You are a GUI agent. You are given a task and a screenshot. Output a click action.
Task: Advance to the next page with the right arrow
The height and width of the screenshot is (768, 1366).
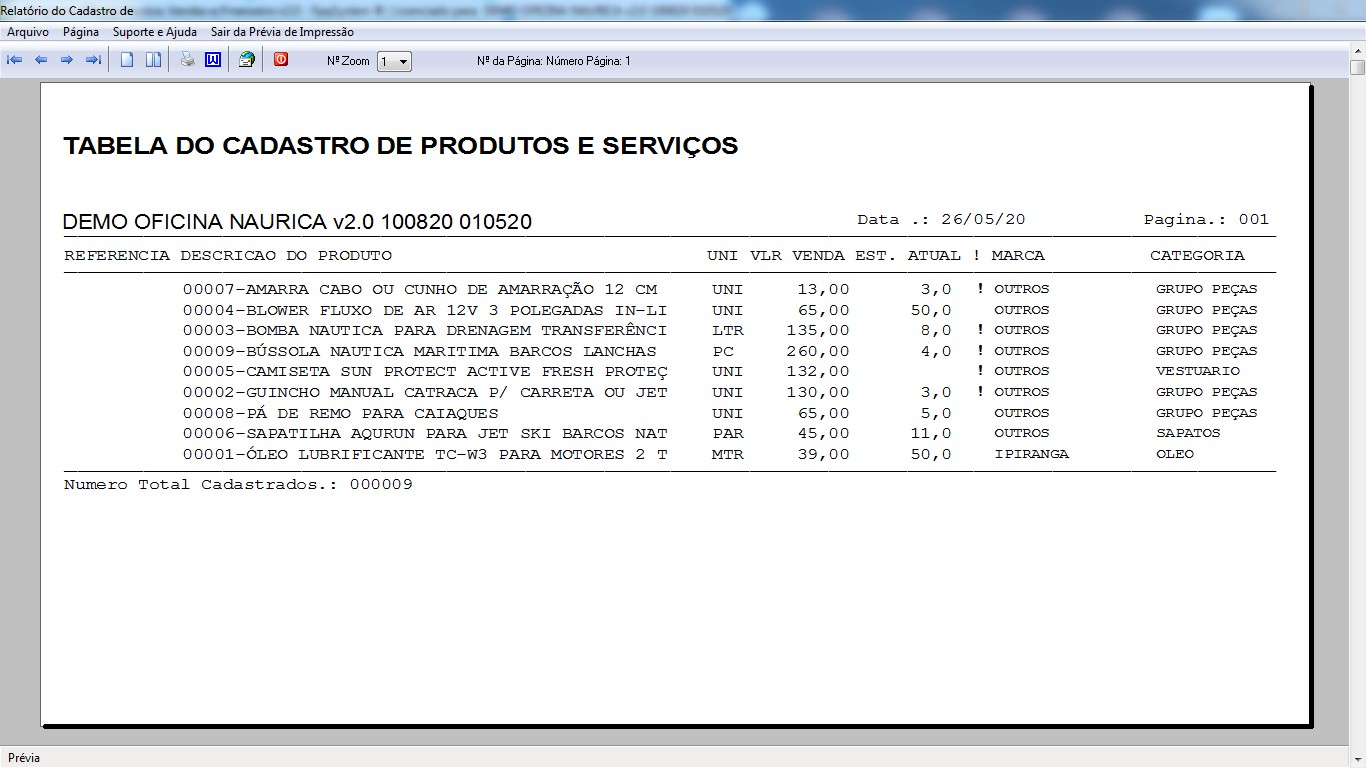[67, 60]
